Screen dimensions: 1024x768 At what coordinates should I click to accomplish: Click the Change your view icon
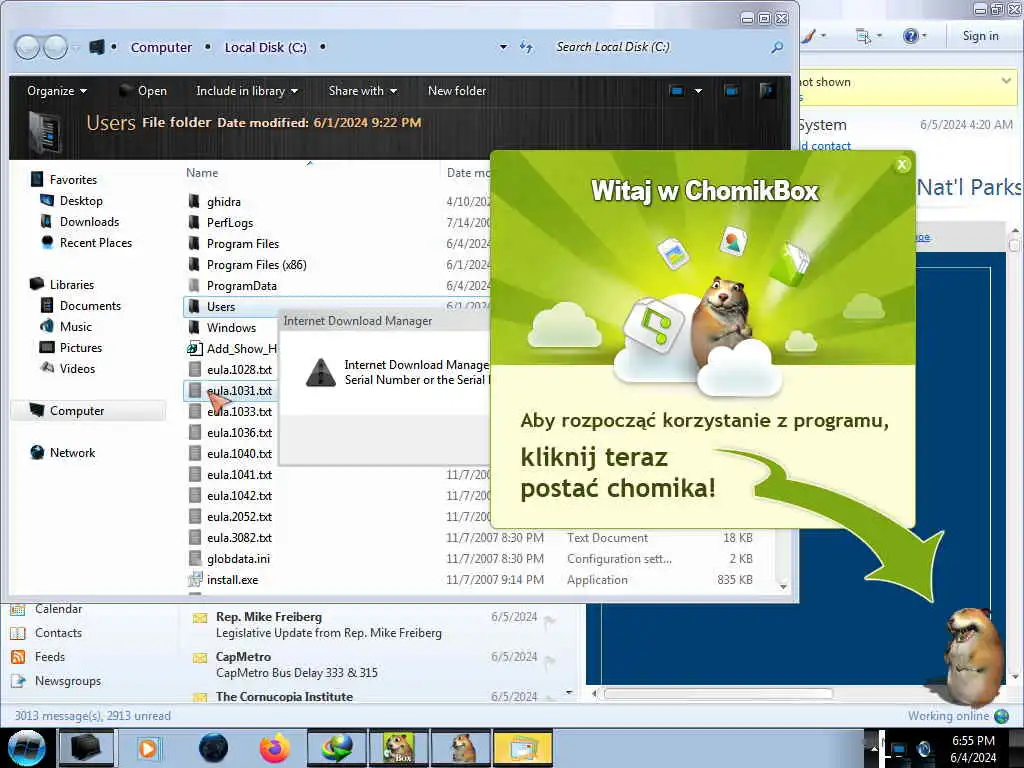677,91
